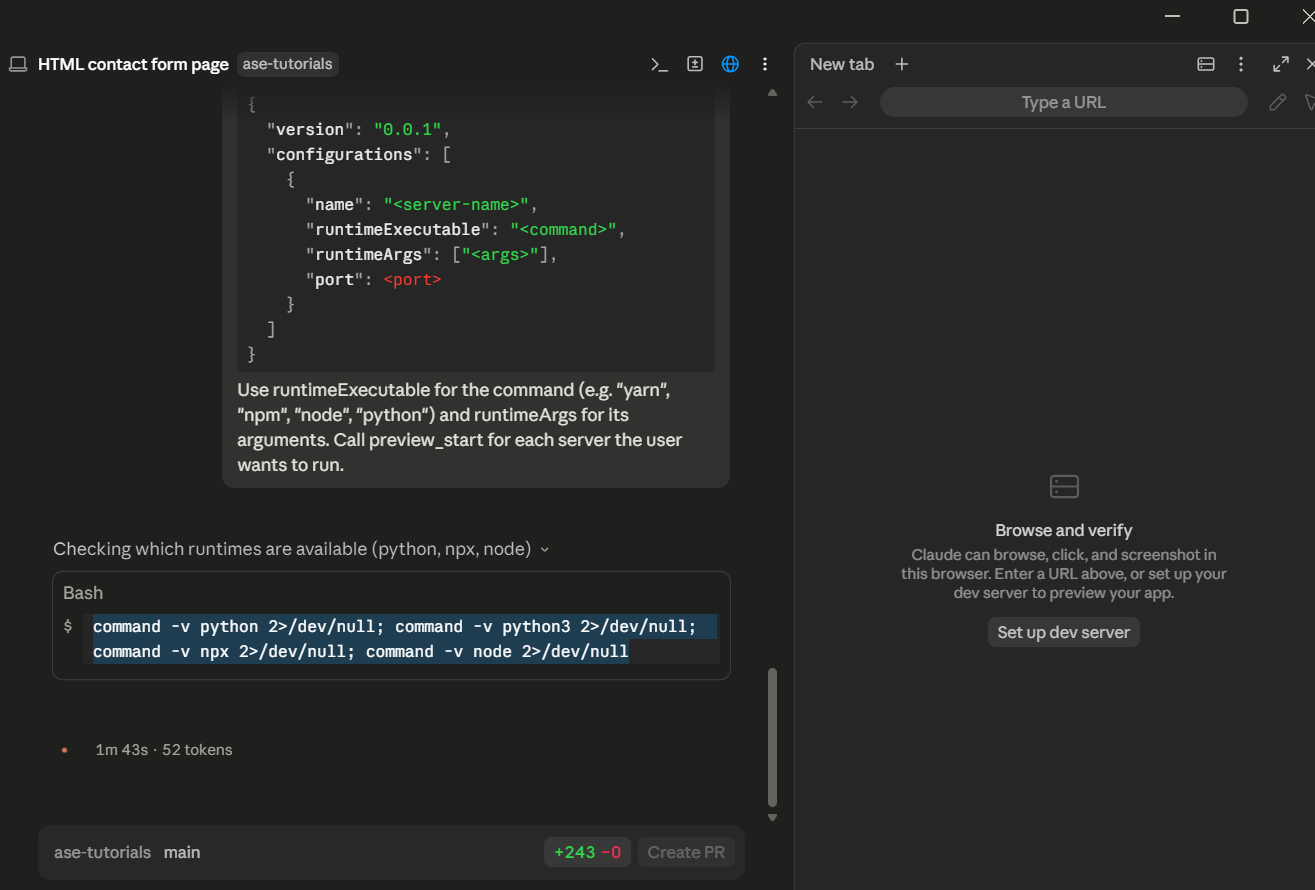The width and height of the screenshot is (1315, 890).
Task: Go forward in the preview browser
Action: 850,102
